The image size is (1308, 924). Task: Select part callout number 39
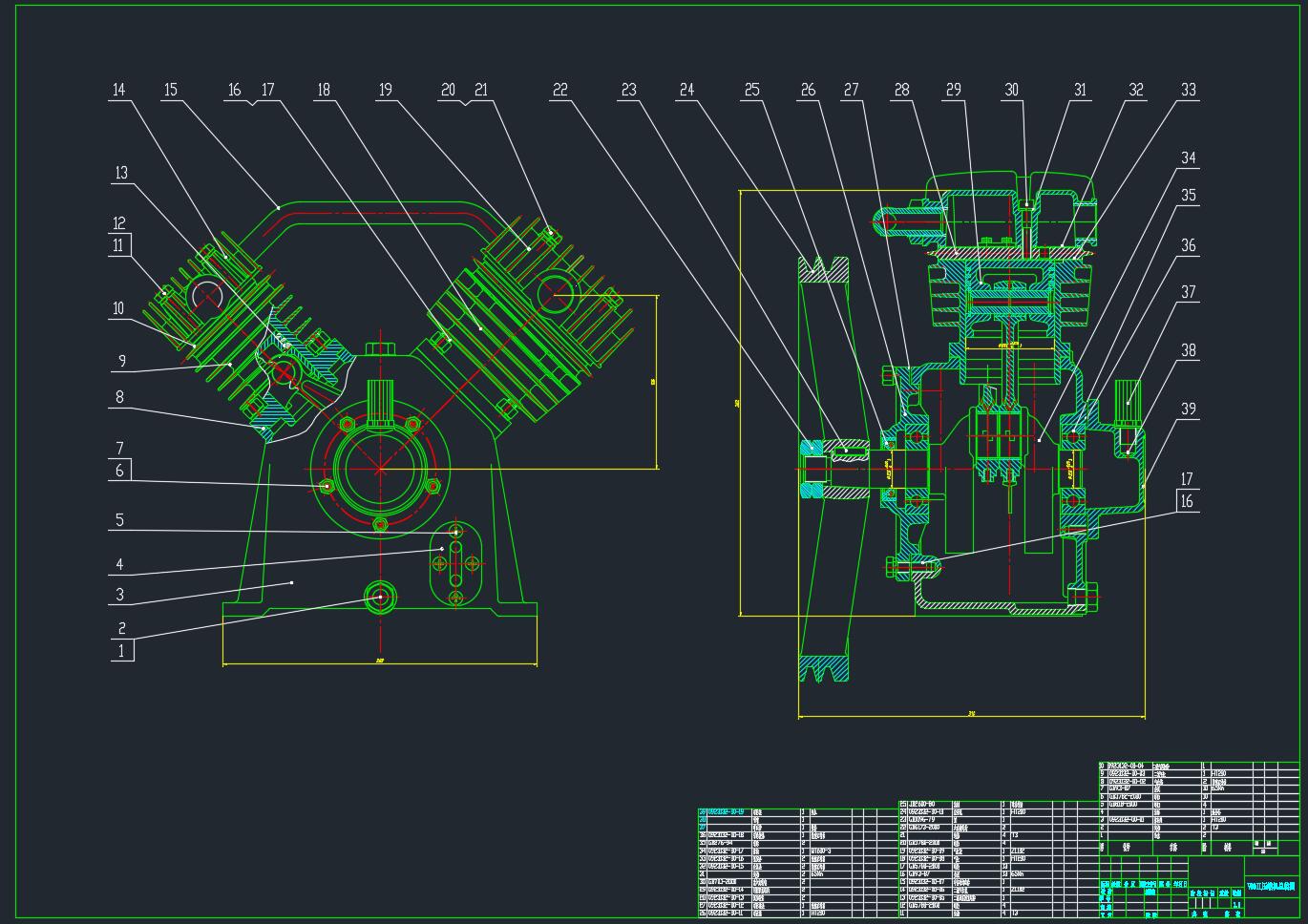coord(1188,409)
